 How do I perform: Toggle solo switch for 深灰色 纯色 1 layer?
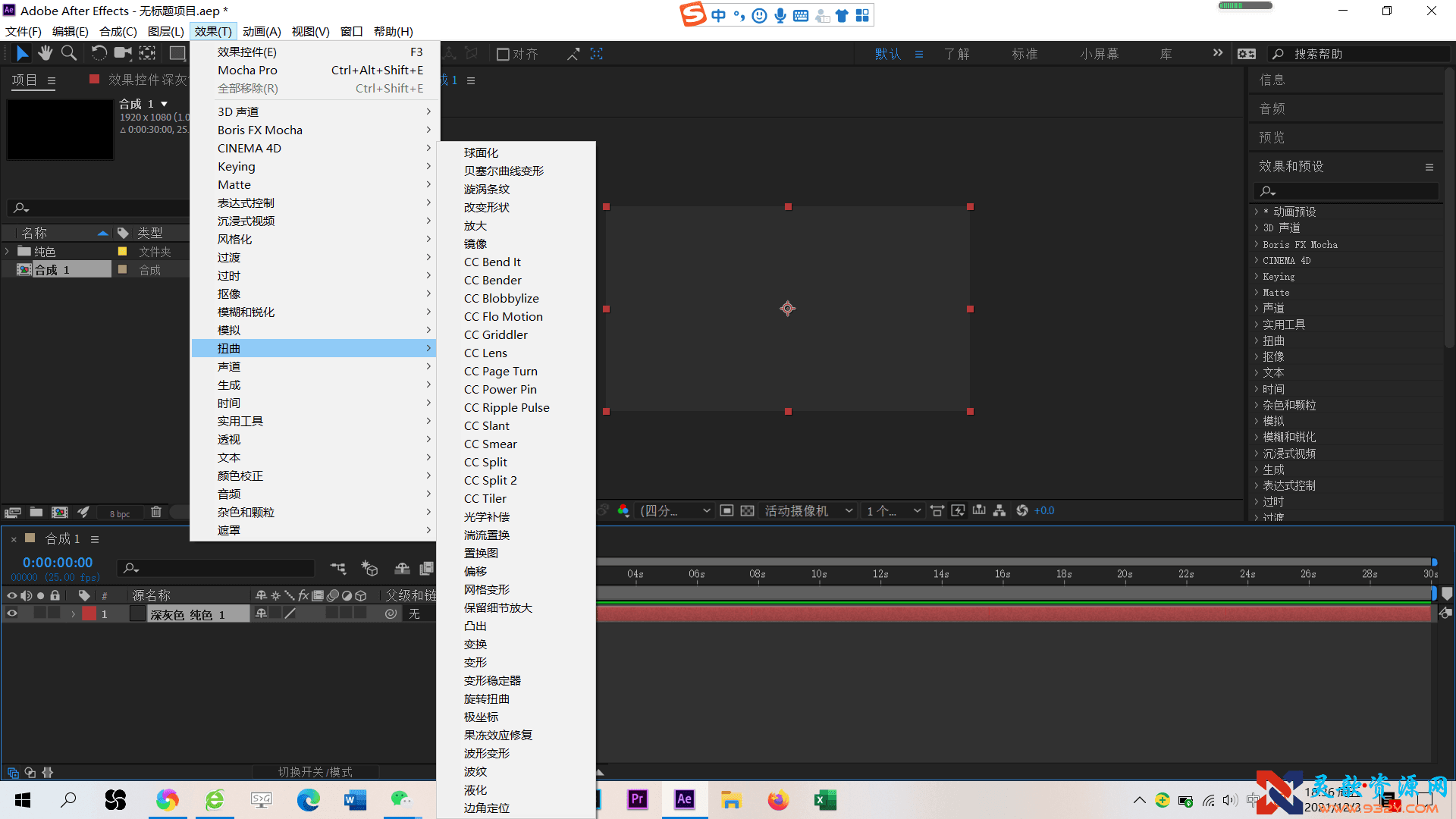click(40, 613)
